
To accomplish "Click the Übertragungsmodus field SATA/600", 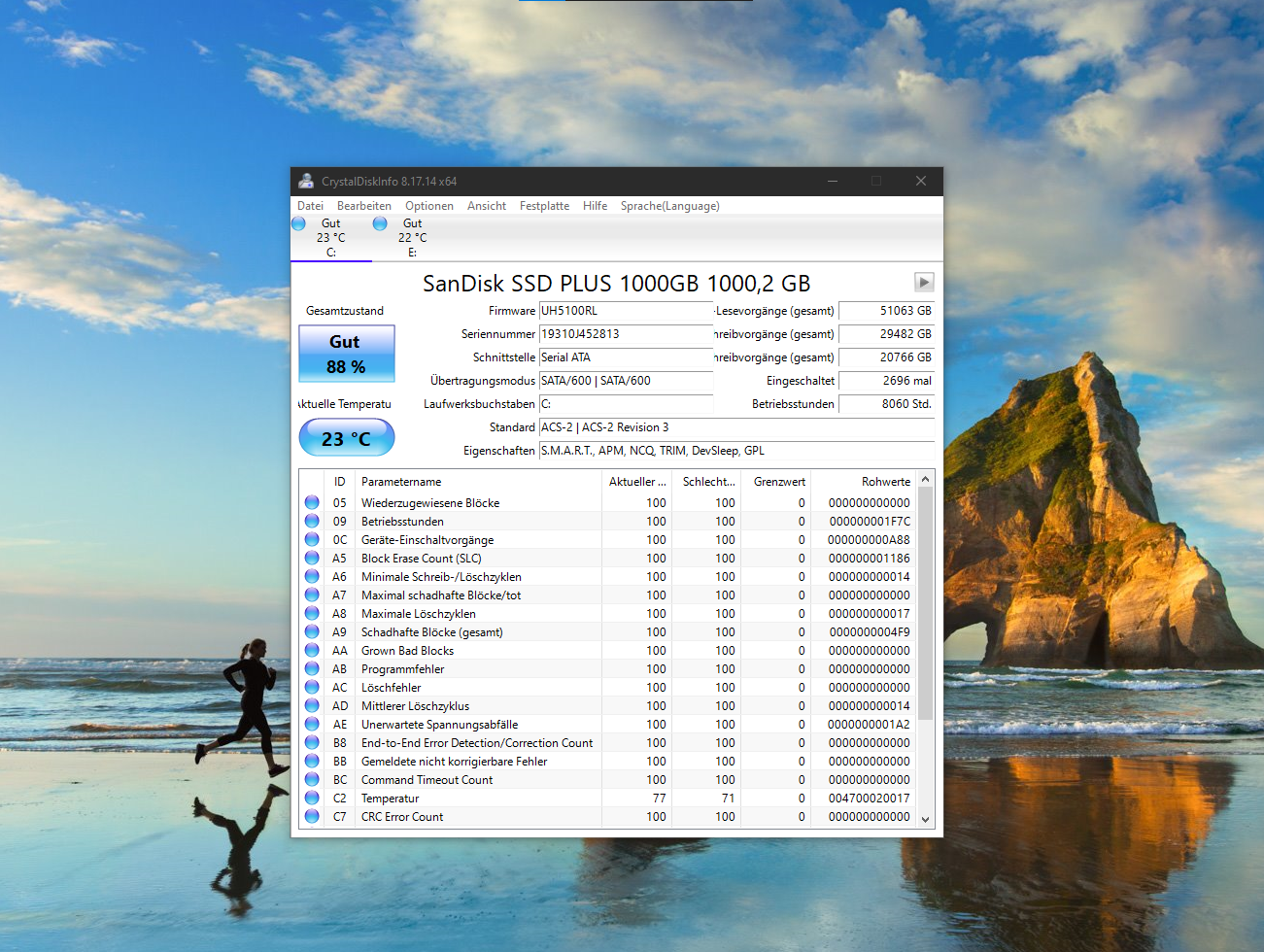I will pyautogui.click(x=626, y=381).
